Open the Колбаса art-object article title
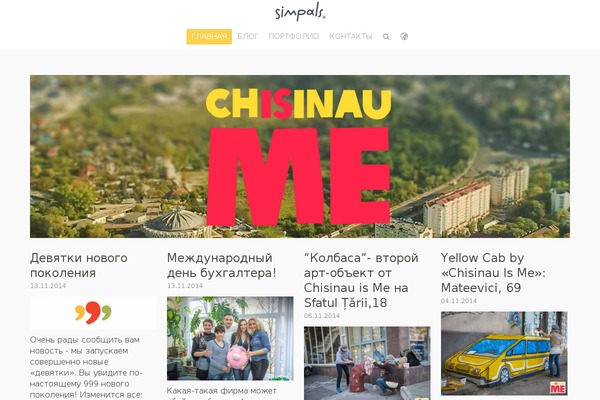 pos(361,280)
